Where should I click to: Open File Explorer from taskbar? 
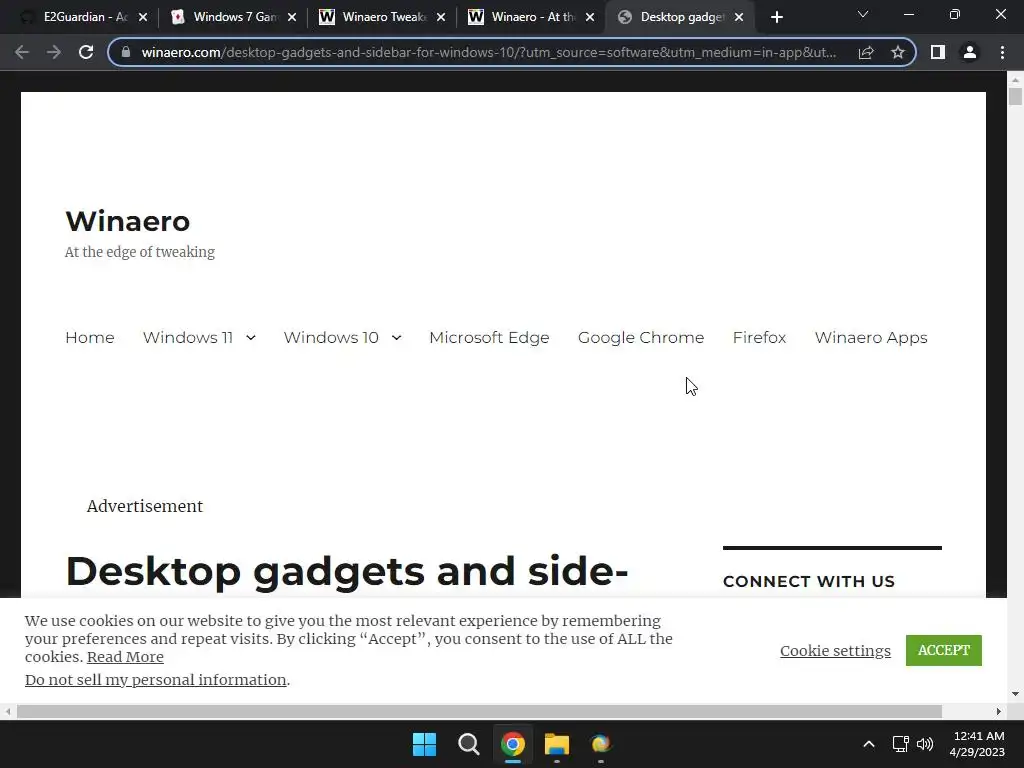(557, 744)
